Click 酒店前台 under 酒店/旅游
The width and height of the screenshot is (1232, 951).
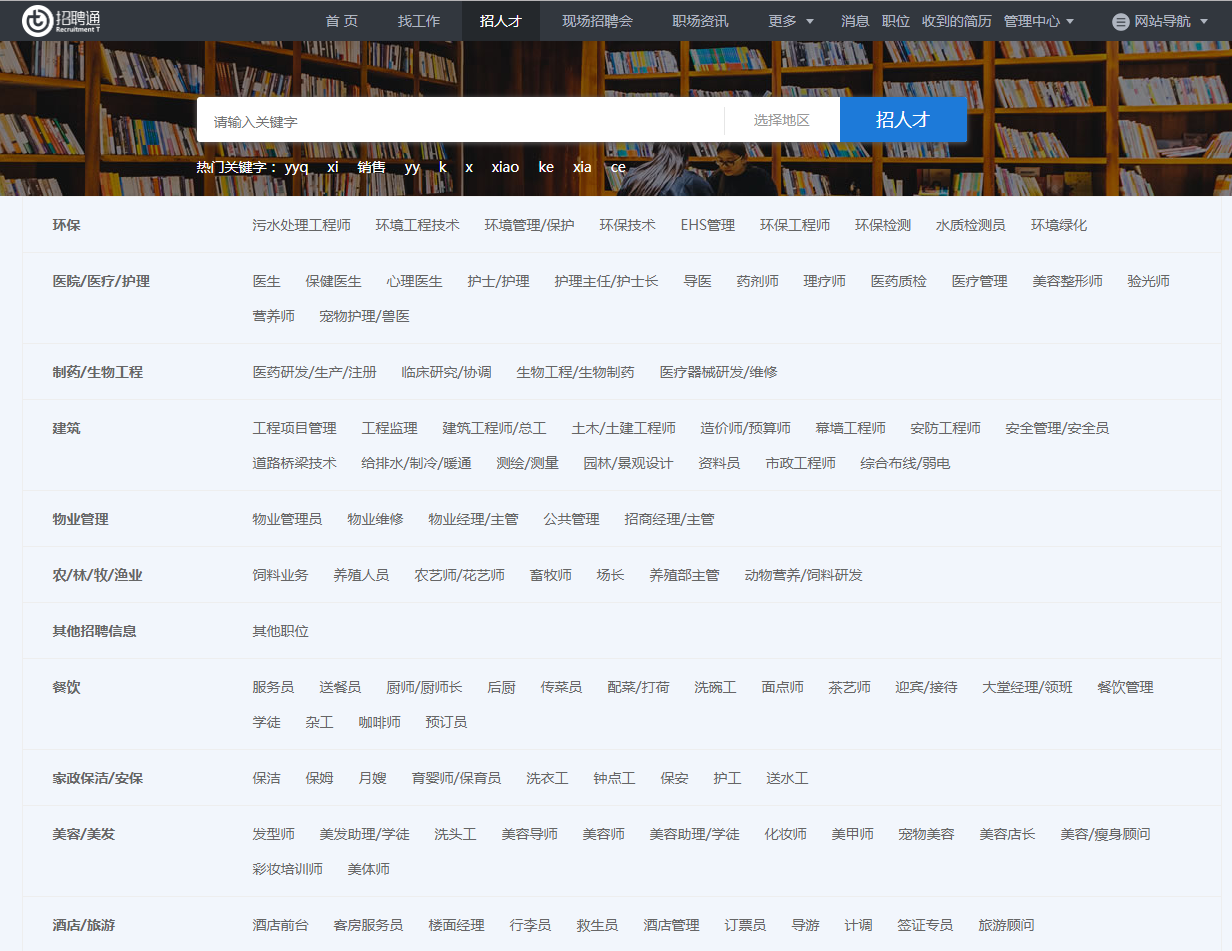[x=280, y=925]
